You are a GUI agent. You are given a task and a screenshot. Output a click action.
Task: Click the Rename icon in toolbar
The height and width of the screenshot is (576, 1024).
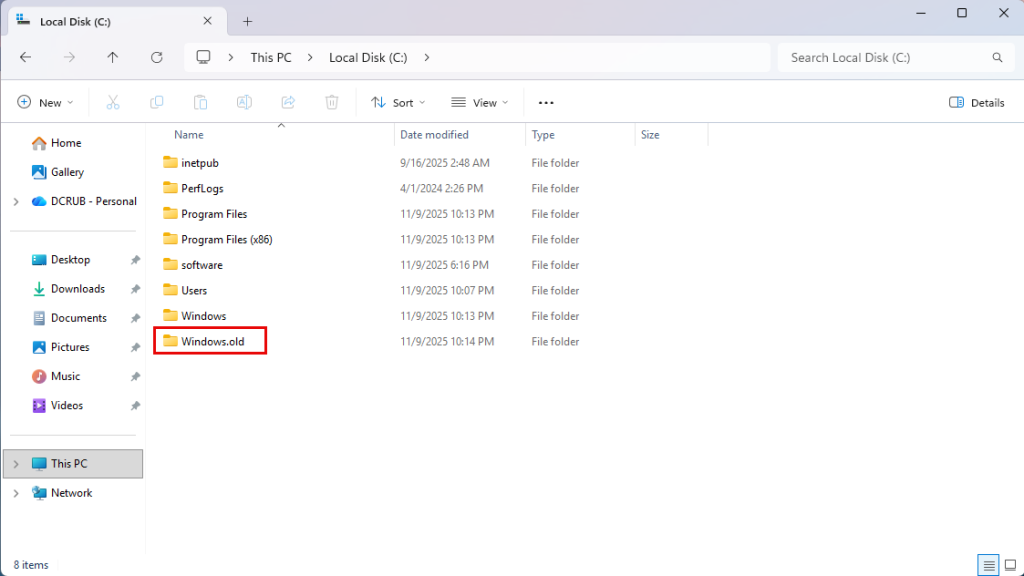(244, 103)
